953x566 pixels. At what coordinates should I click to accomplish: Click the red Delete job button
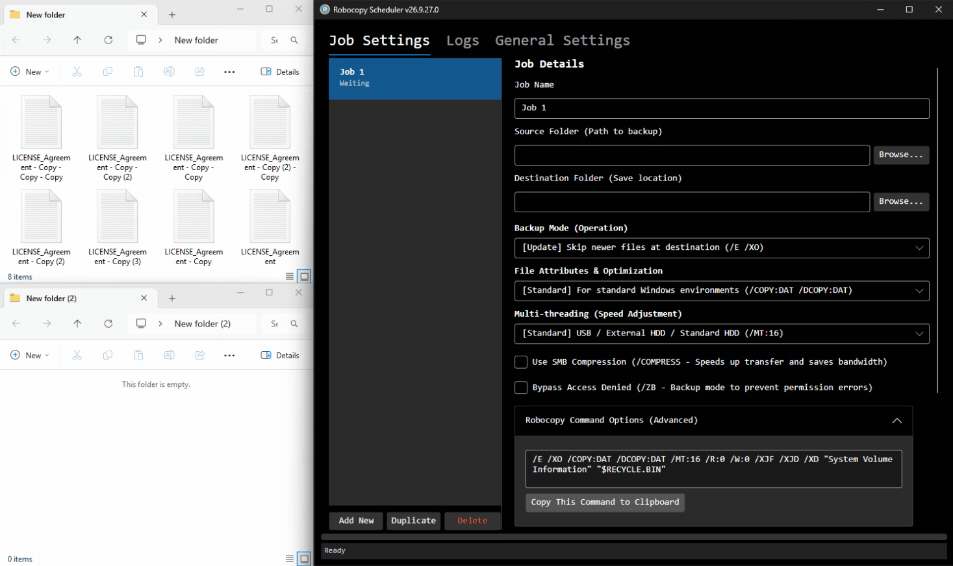(x=472, y=521)
